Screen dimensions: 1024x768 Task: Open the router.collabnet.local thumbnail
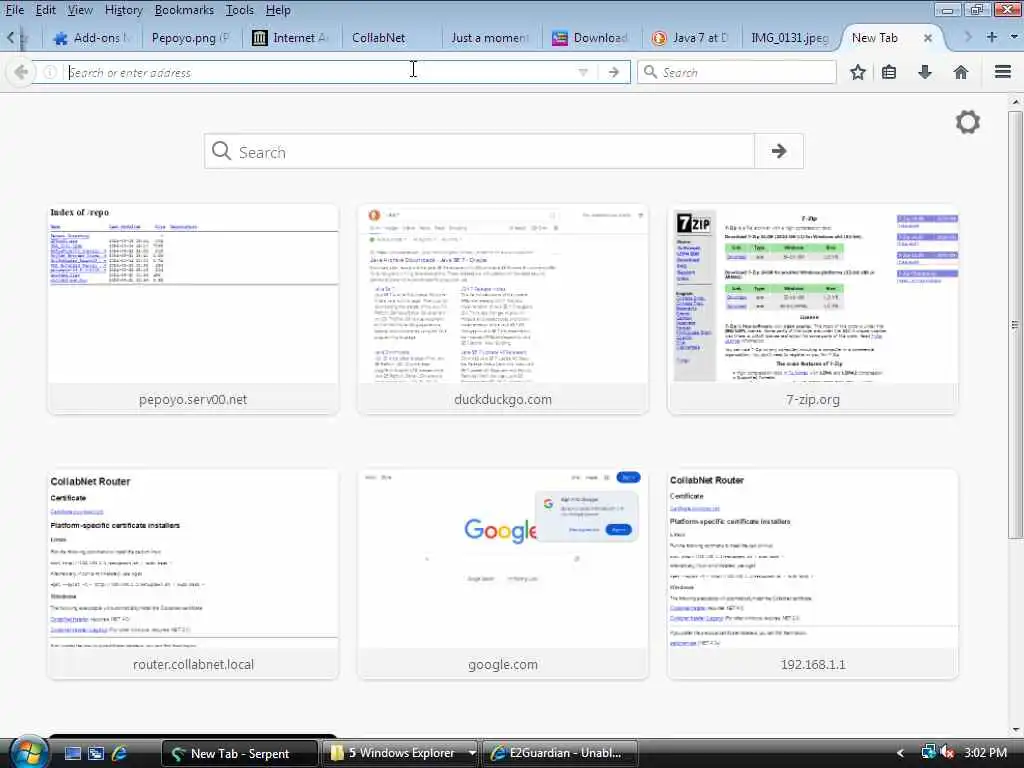193,574
